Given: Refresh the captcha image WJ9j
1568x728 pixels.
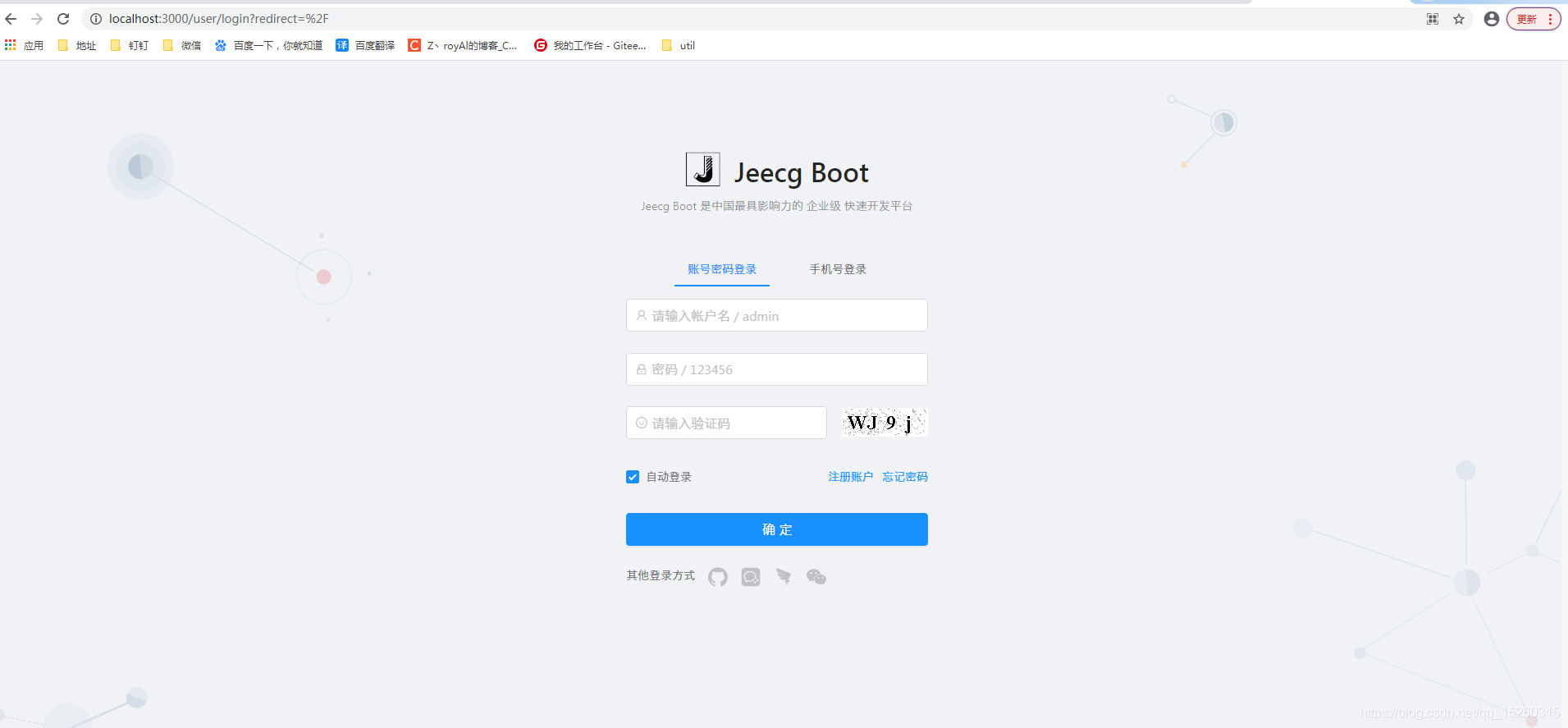Looking at the screenshot, I should [x=885, y=423].
